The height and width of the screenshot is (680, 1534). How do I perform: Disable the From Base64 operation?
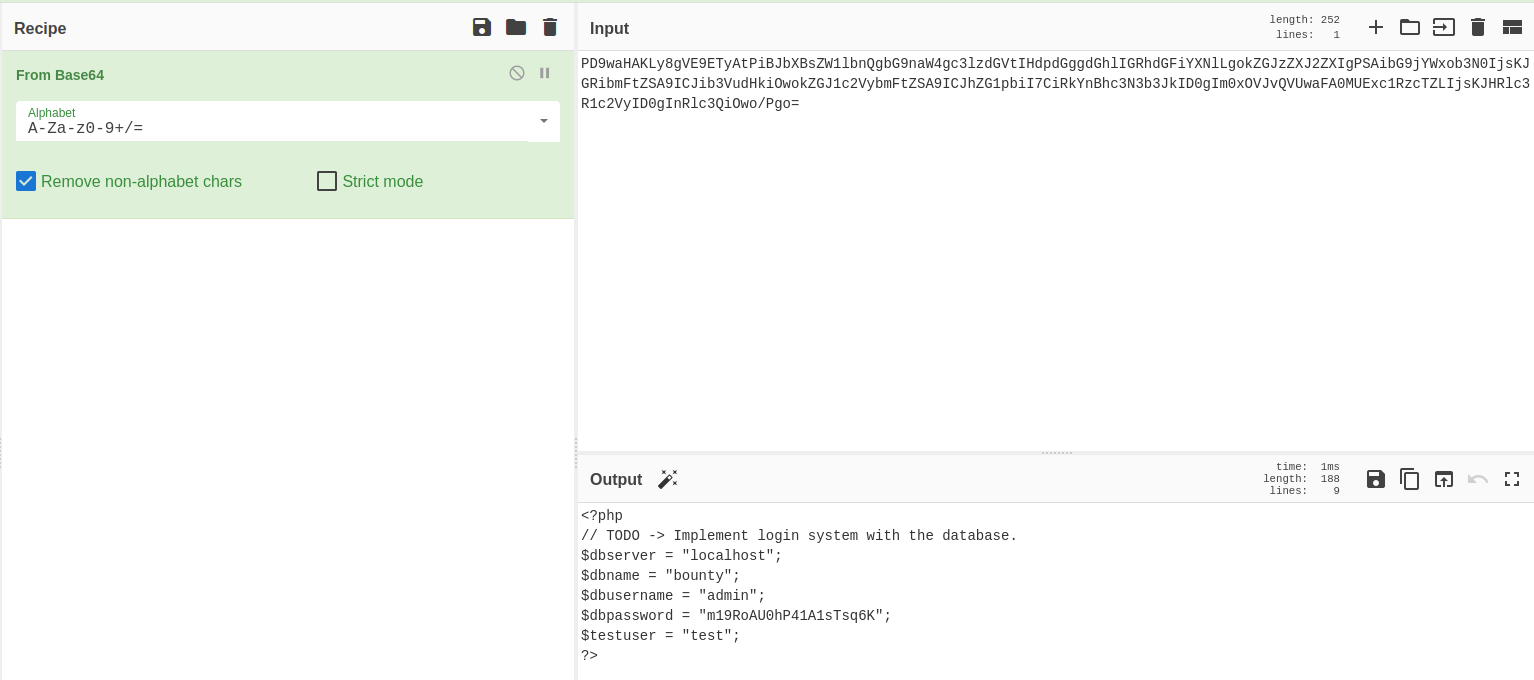coord(517,73)
